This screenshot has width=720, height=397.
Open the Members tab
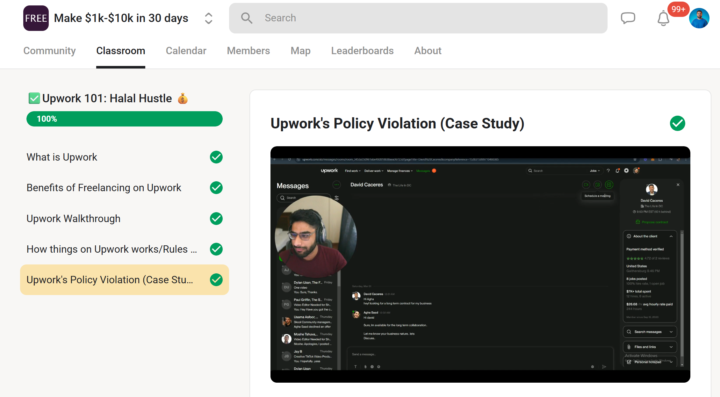[248, 50]
